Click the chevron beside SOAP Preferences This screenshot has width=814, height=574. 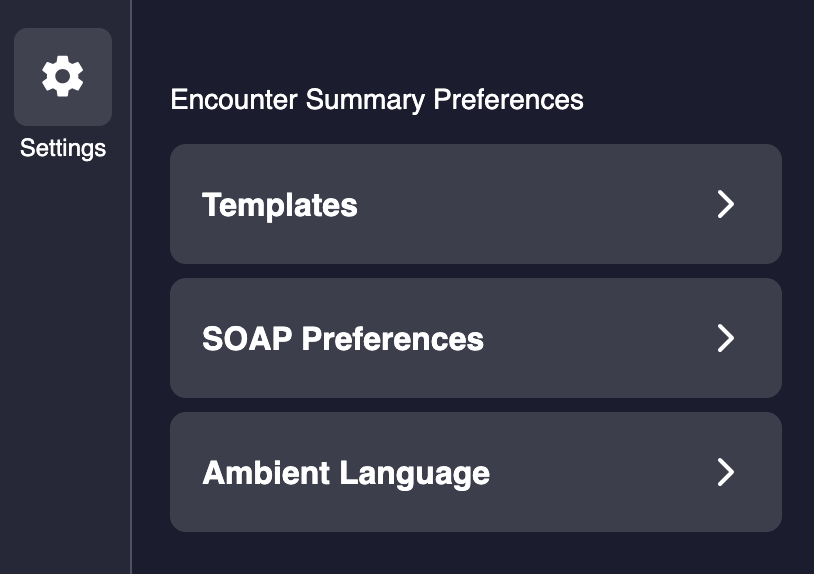(726, 338)
